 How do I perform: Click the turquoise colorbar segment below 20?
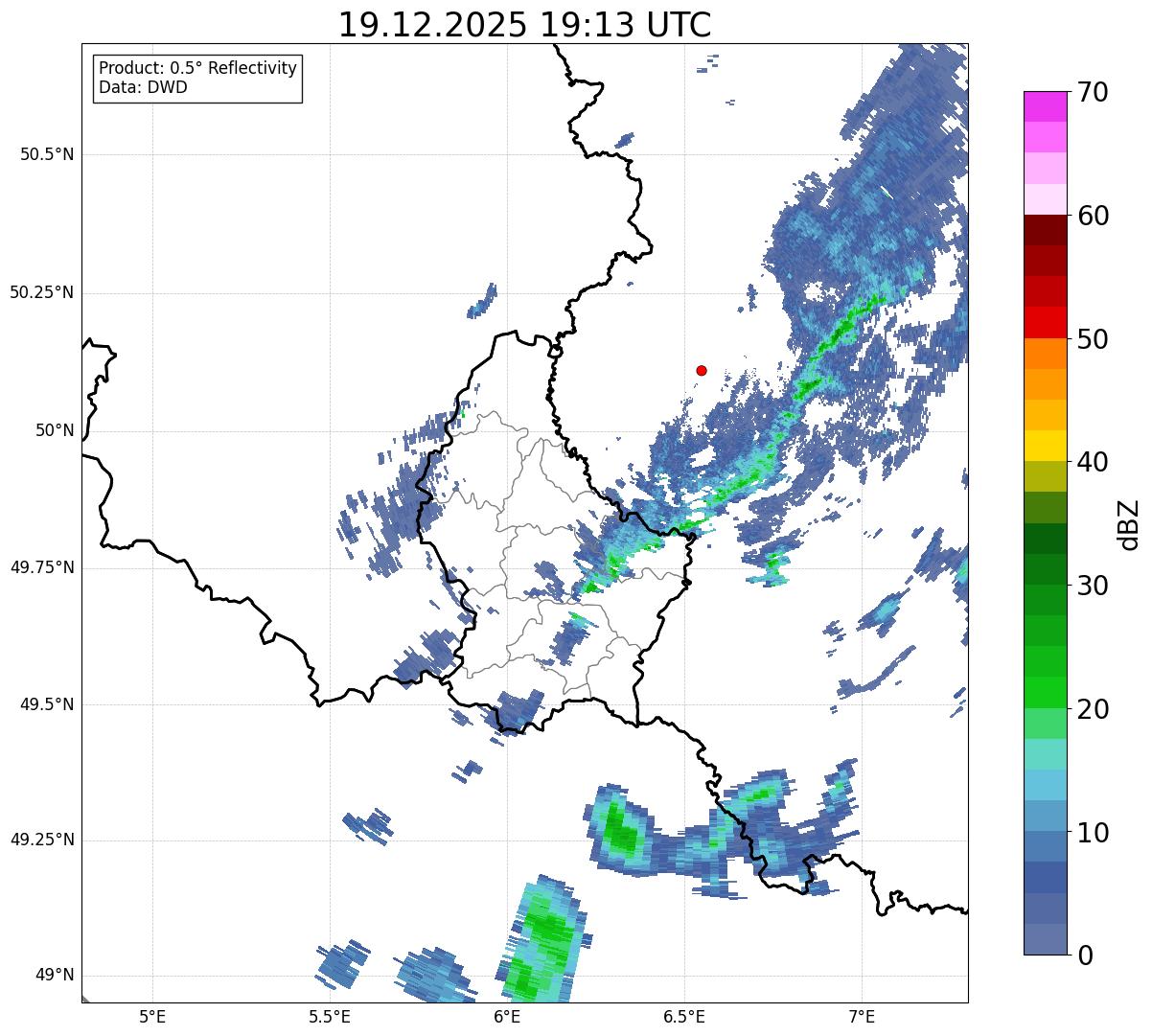[1045, 754]
